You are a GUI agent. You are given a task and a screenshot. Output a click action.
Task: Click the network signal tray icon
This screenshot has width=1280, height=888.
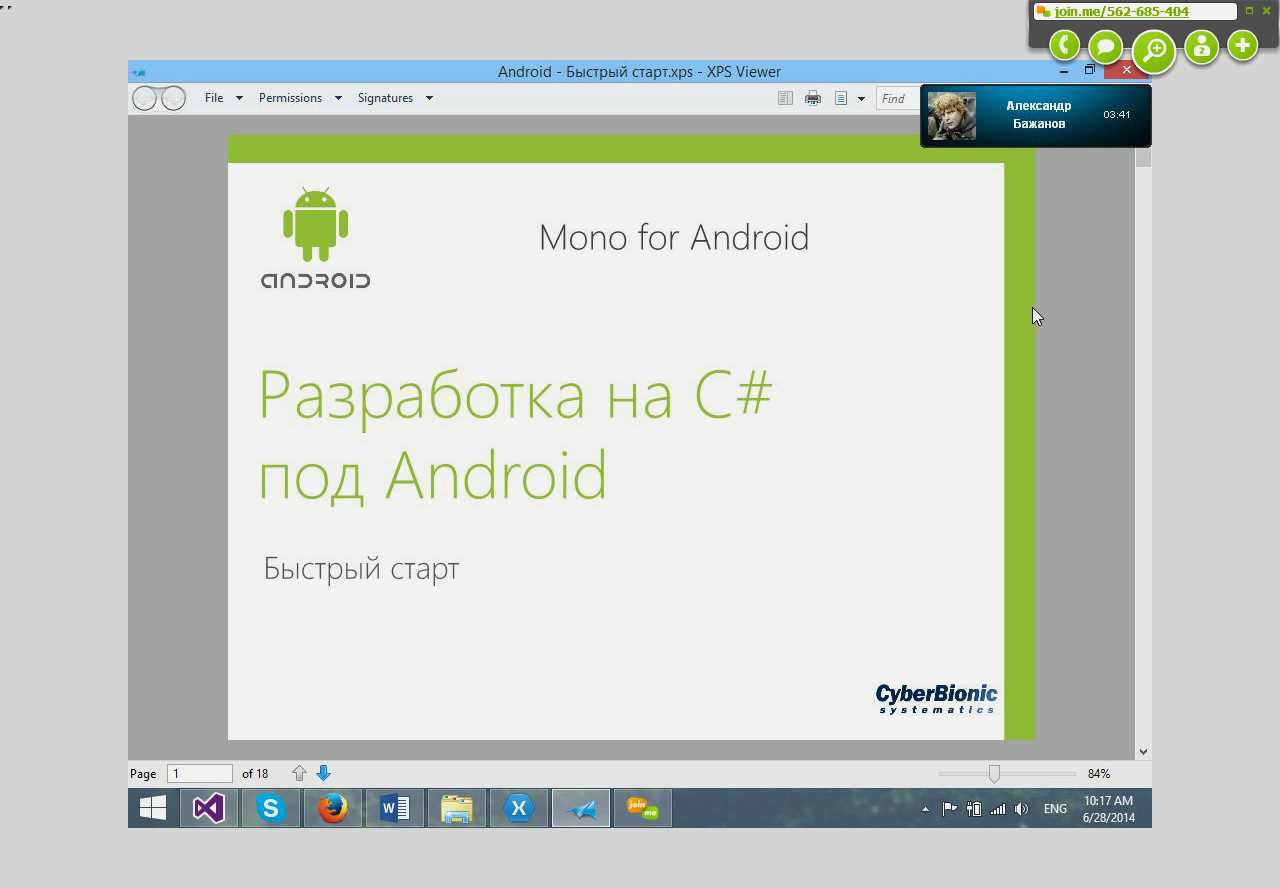pyautogui.click(x=998, y=809)
